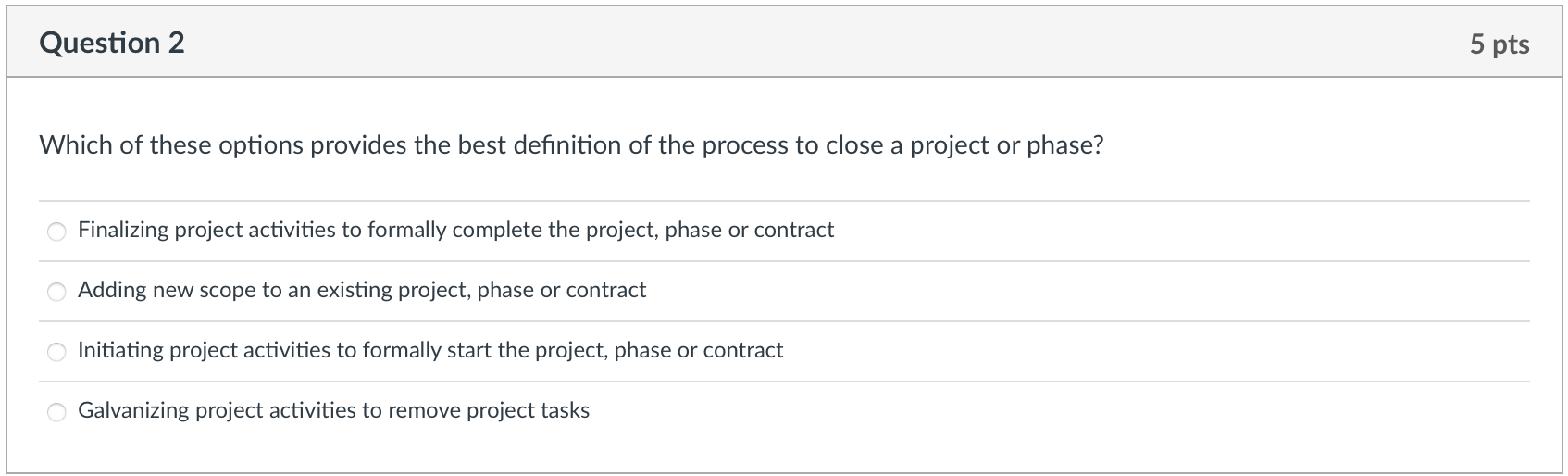The width and height of the screenshot is (1568, 476).
Task: Click the question prompt about closing a project
Action: pos(571,145)
